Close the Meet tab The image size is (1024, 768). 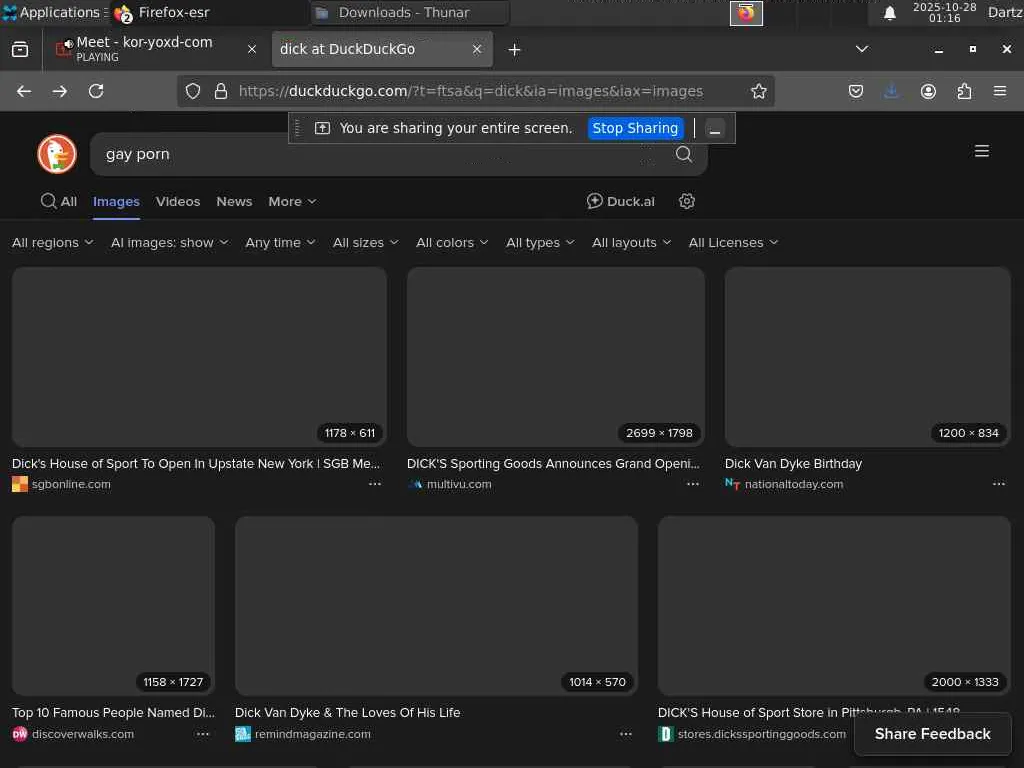[x=251, y=49]
